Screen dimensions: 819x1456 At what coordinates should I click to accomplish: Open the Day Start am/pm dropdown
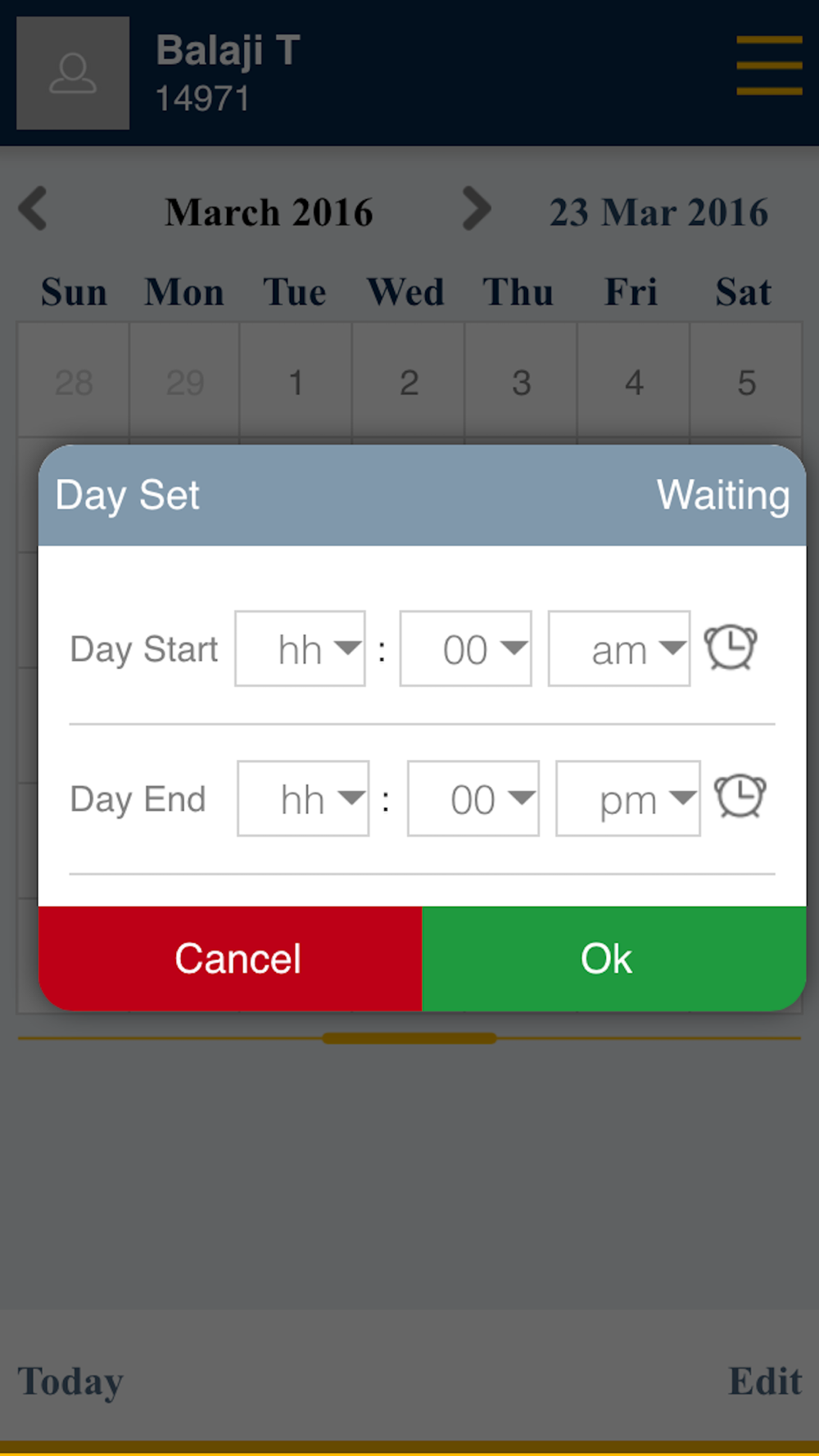coord(619,649)
